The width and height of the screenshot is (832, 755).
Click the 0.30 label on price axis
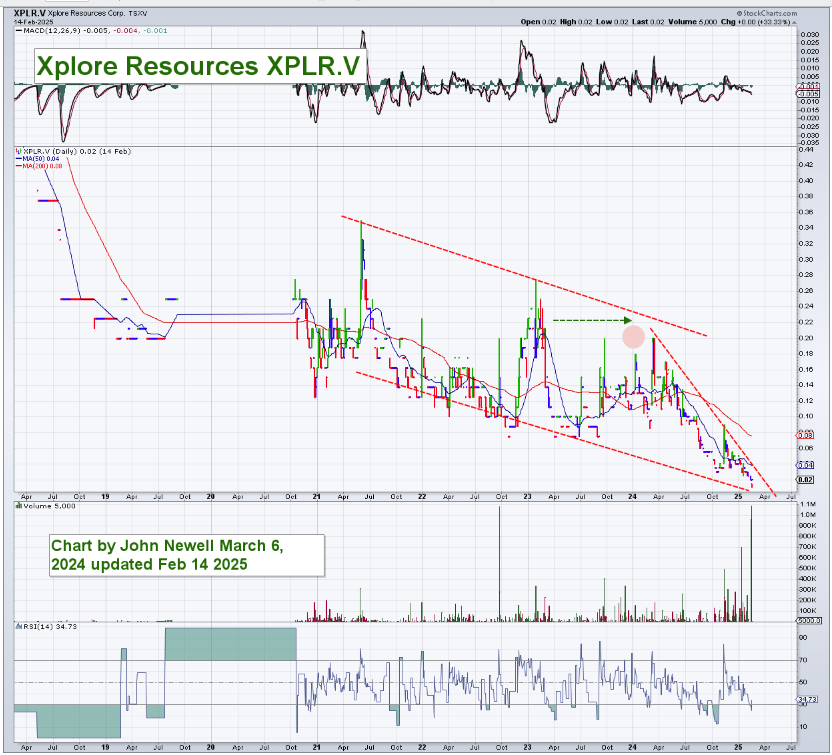click(x=805, y=259)
